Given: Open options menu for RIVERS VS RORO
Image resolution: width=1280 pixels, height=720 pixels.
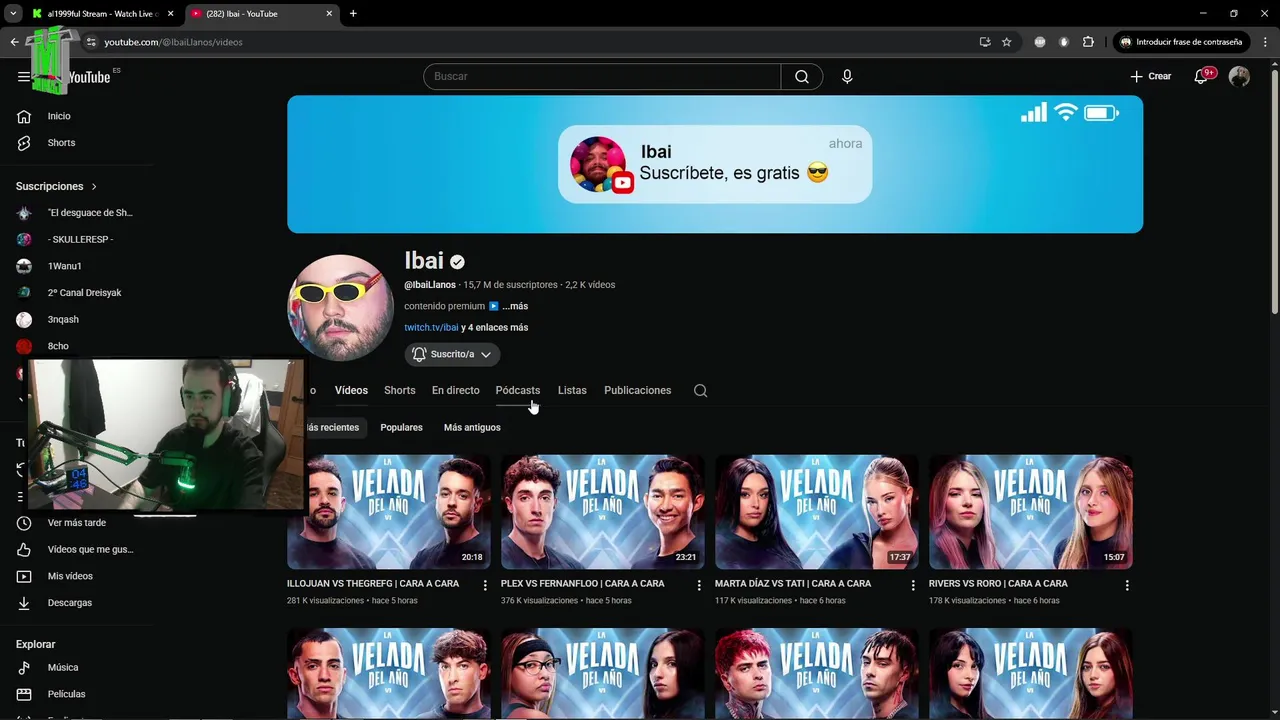Looking at the screenshot, I should point(1127,585).
